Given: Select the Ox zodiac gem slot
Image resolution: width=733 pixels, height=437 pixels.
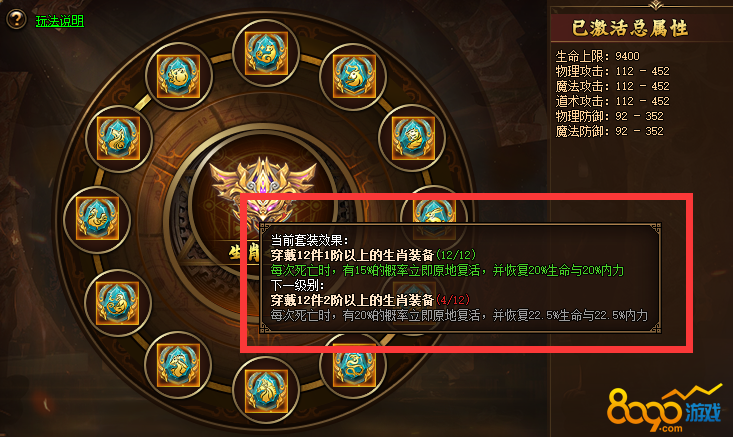Looking at the screenshot, I should (x=354, y=77).
